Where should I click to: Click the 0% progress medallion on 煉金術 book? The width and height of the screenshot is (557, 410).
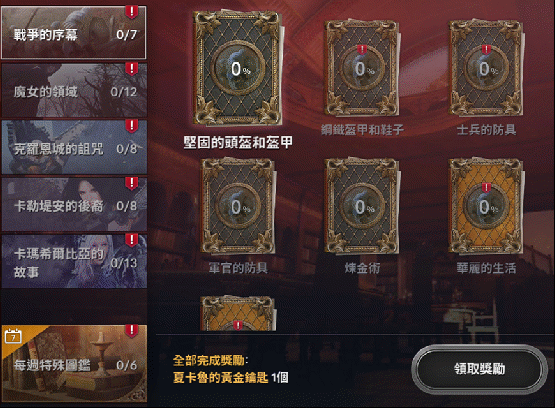pyautogui.click(x=362, y=206)
